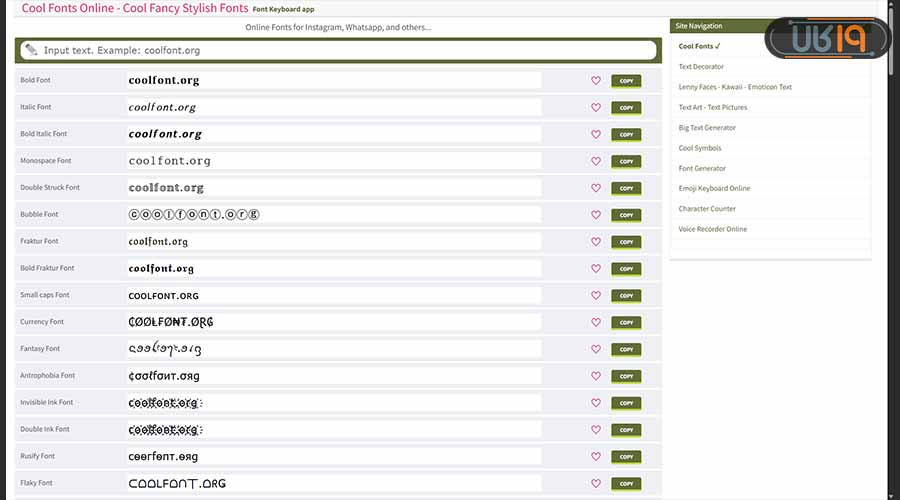Viewport: 900px width, 500px height.
Task: Mark Small caps Font as favorite
Action: point(596,296)
